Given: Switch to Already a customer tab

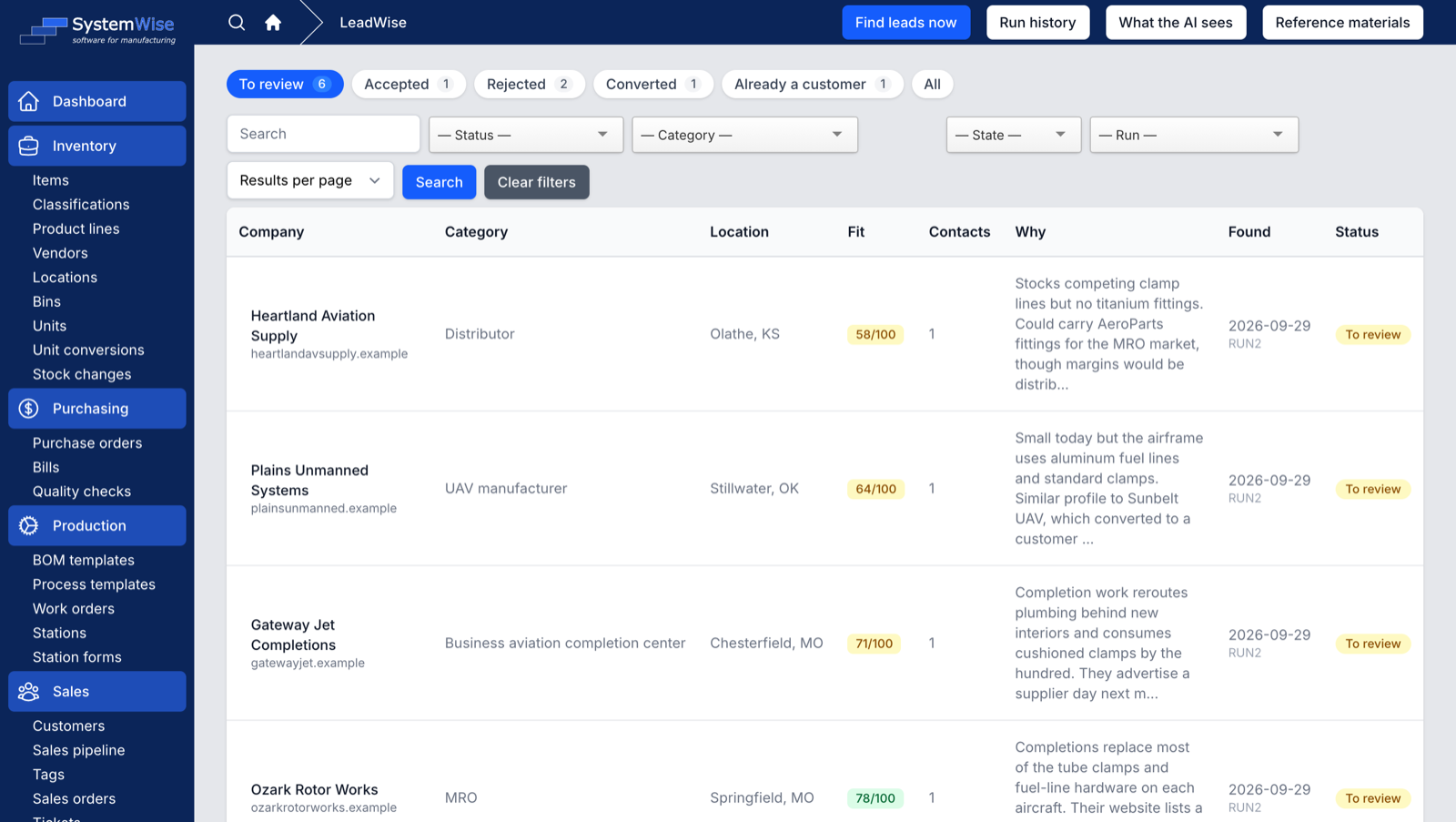Looking at the screenshot, I should click(813, 84).
